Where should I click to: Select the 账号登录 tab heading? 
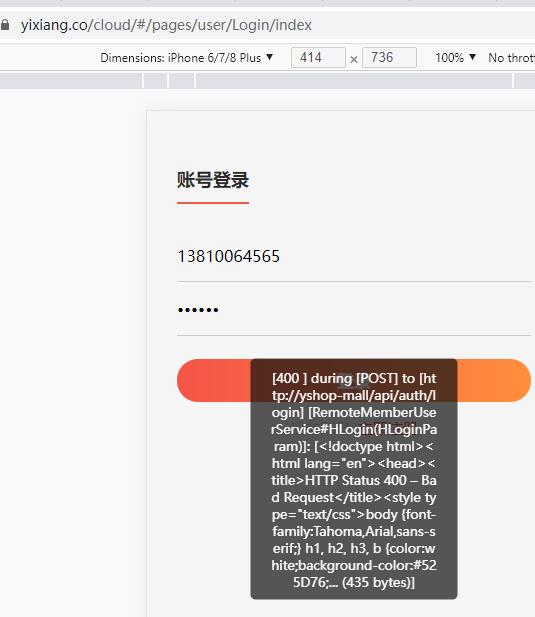[213, 180]
